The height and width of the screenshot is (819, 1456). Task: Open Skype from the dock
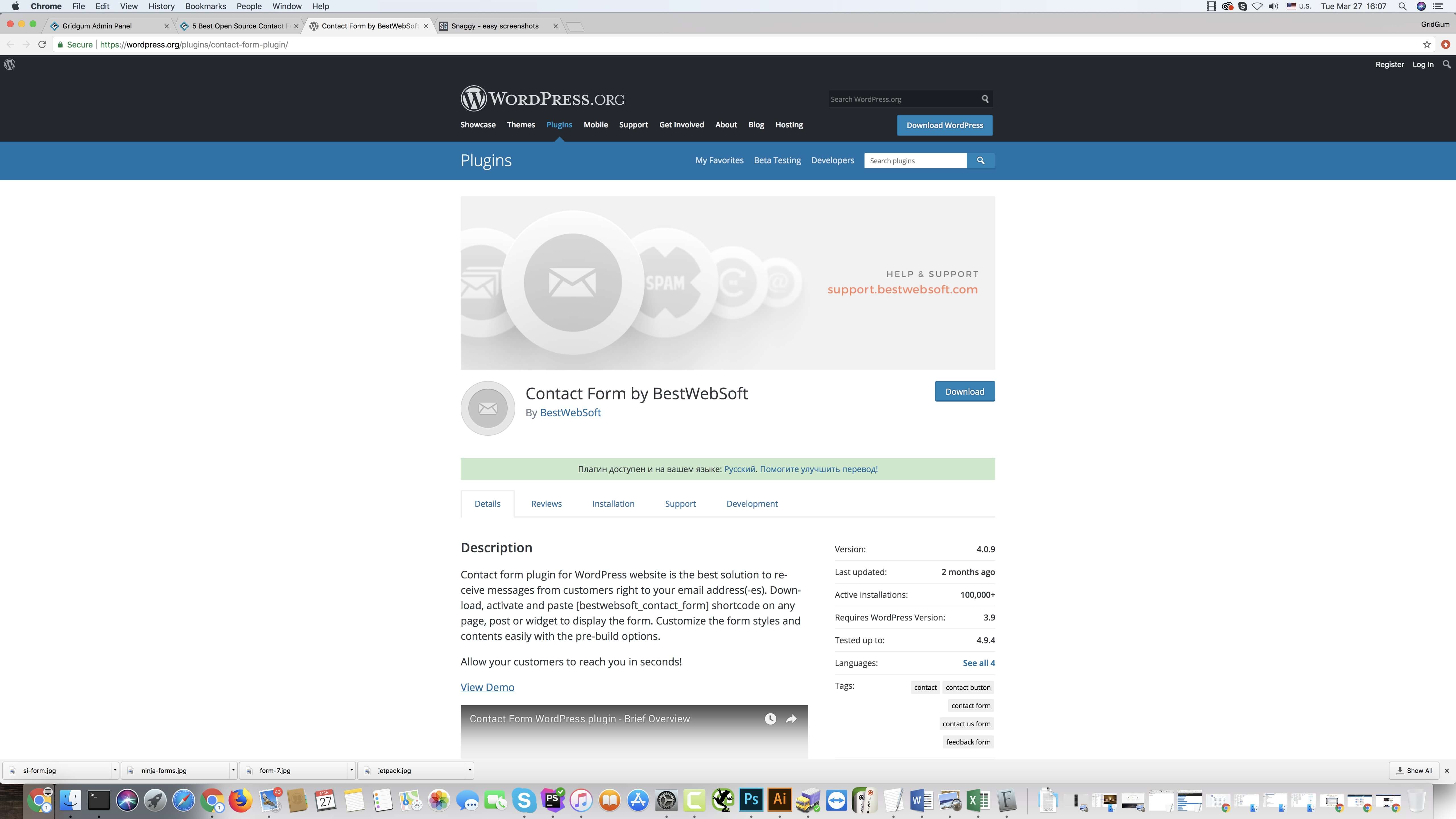[x=524, y=800]
